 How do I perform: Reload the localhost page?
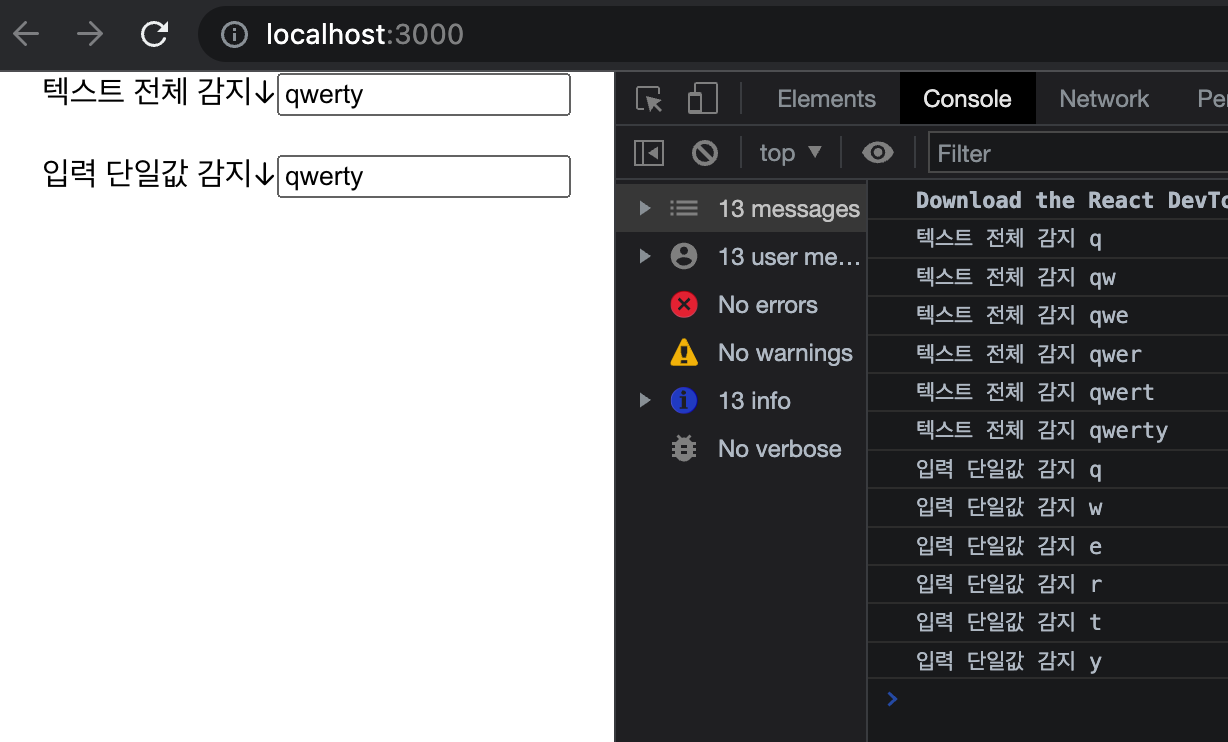154,35
